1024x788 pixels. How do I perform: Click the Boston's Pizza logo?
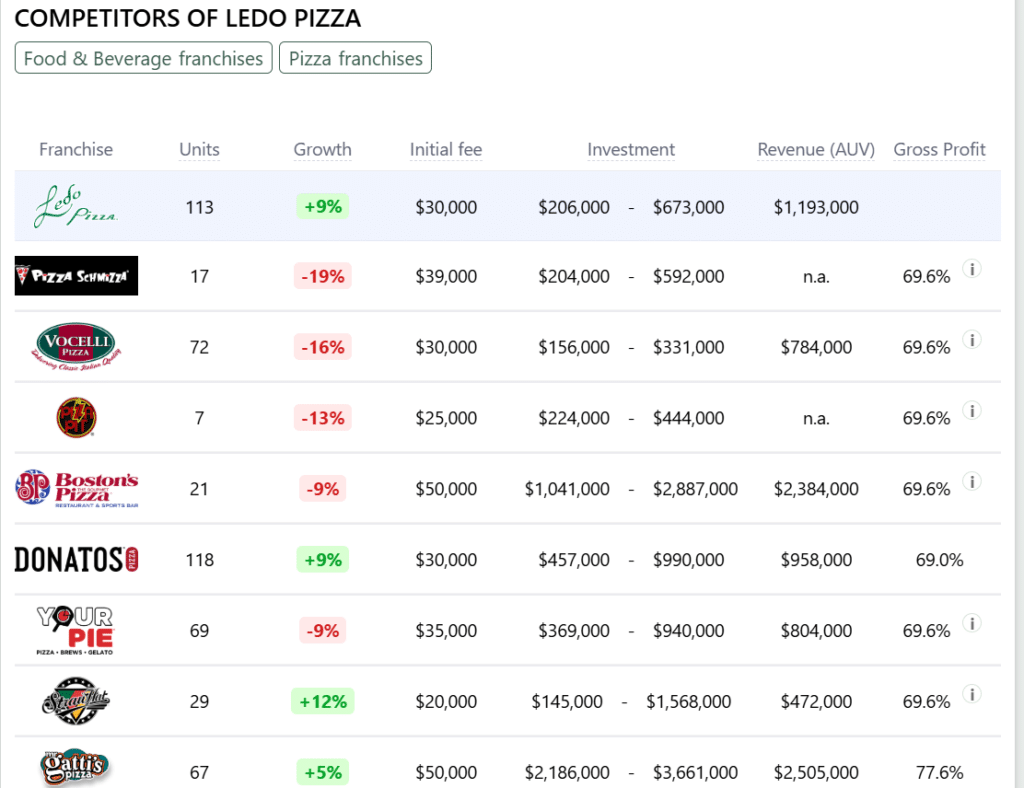[76, 488]
